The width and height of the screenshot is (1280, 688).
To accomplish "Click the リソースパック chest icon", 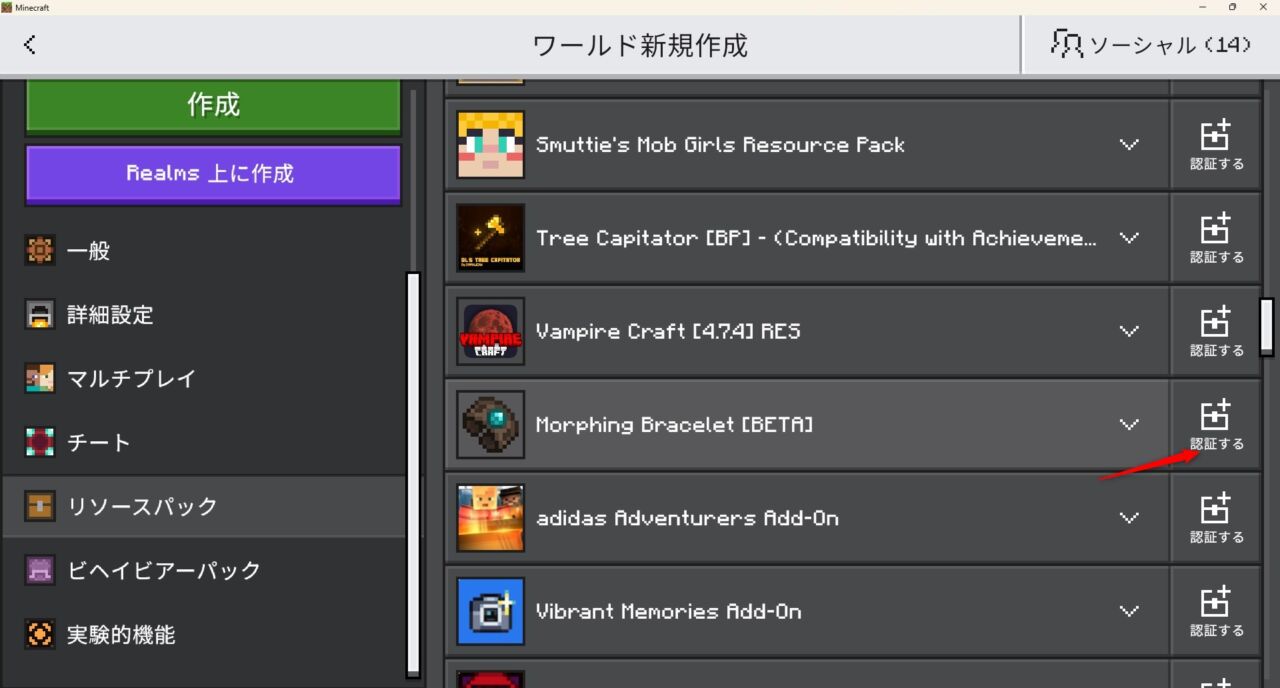I will pos(40,507).
